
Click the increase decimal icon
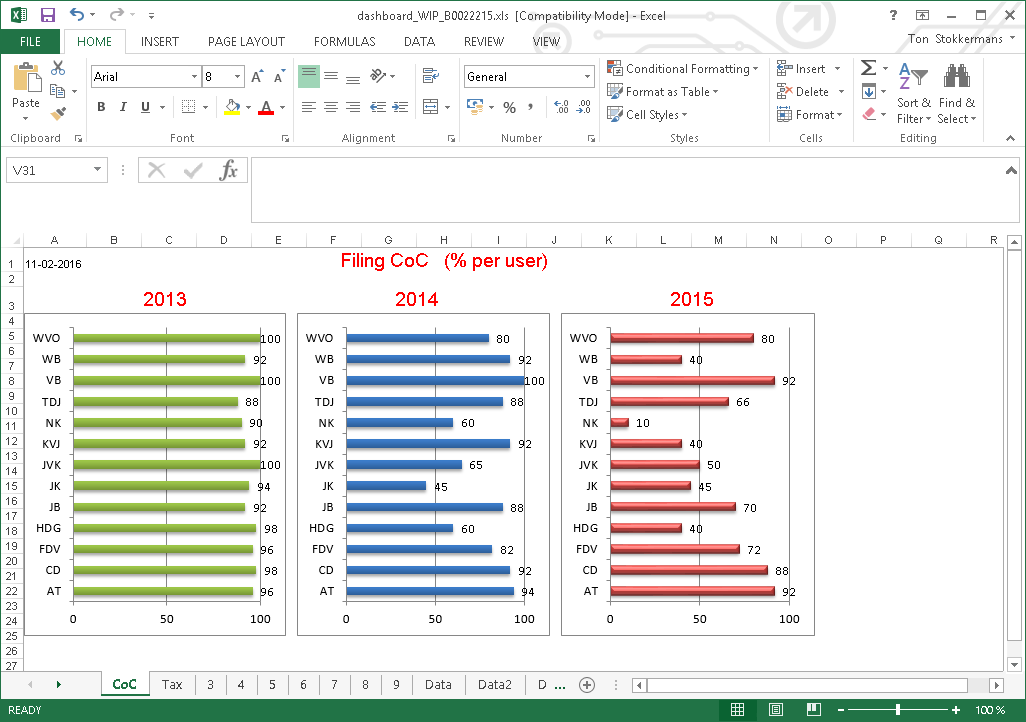(561, 107)
